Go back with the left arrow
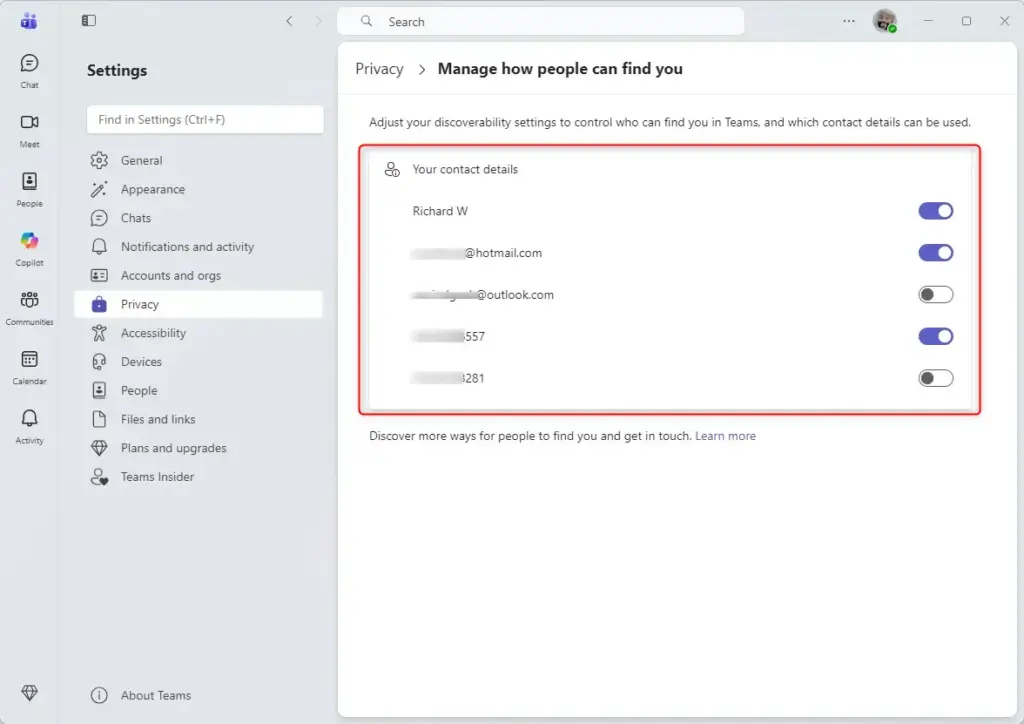1024x724 pixels. tap(289, 21)
